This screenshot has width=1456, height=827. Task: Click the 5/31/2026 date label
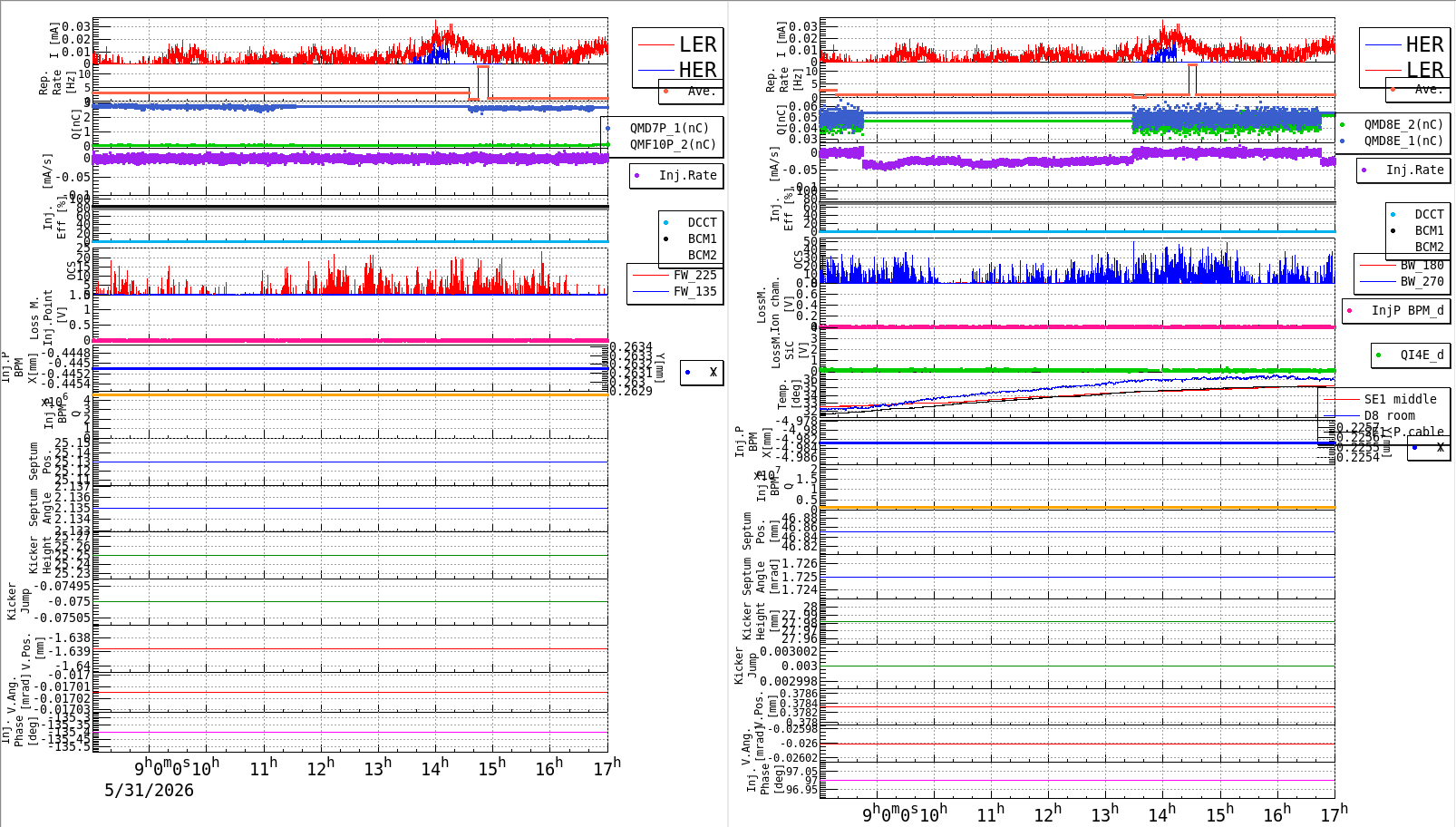click(x=149, y=790)
